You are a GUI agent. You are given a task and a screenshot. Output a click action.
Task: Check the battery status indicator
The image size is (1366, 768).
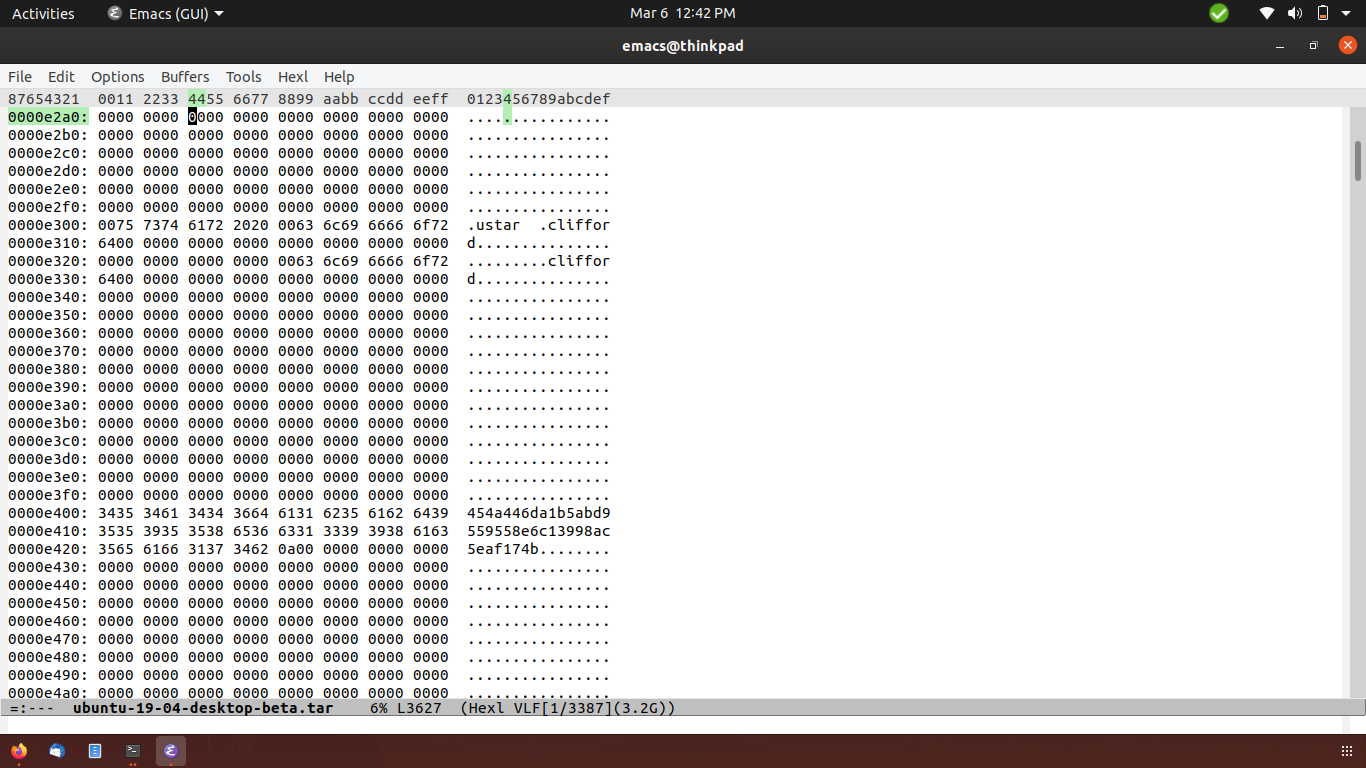[1323, 13]
